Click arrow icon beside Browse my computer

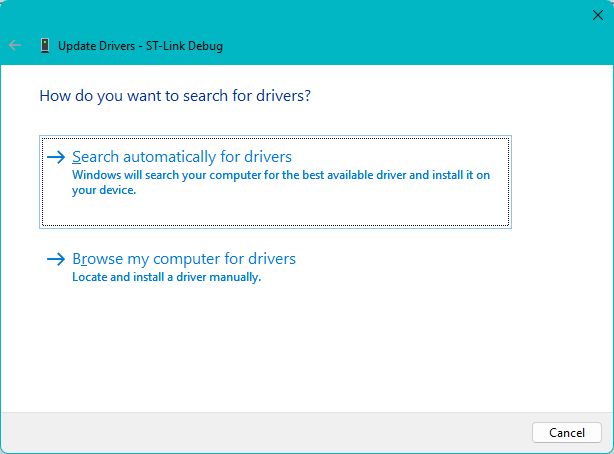tap(56, 259)
